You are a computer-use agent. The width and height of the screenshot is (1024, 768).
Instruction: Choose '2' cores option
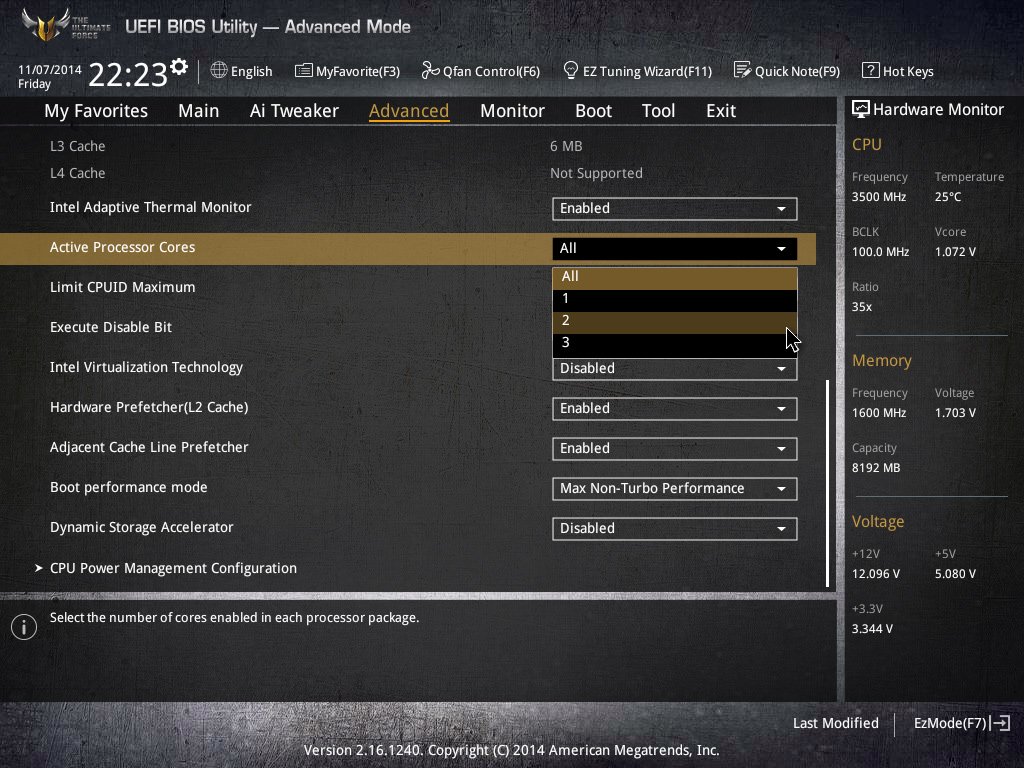675,321
